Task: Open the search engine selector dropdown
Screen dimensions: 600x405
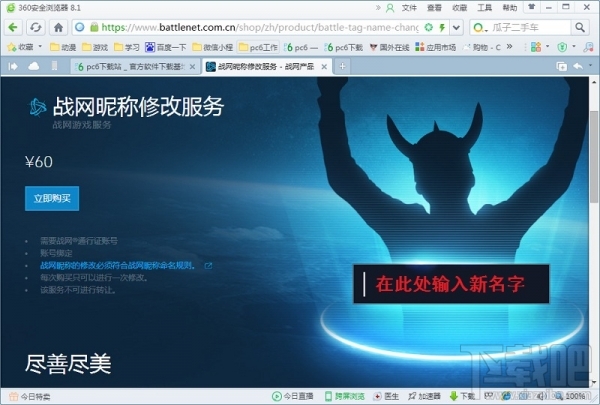Action: pyautogui.click(x=481, y=28)
